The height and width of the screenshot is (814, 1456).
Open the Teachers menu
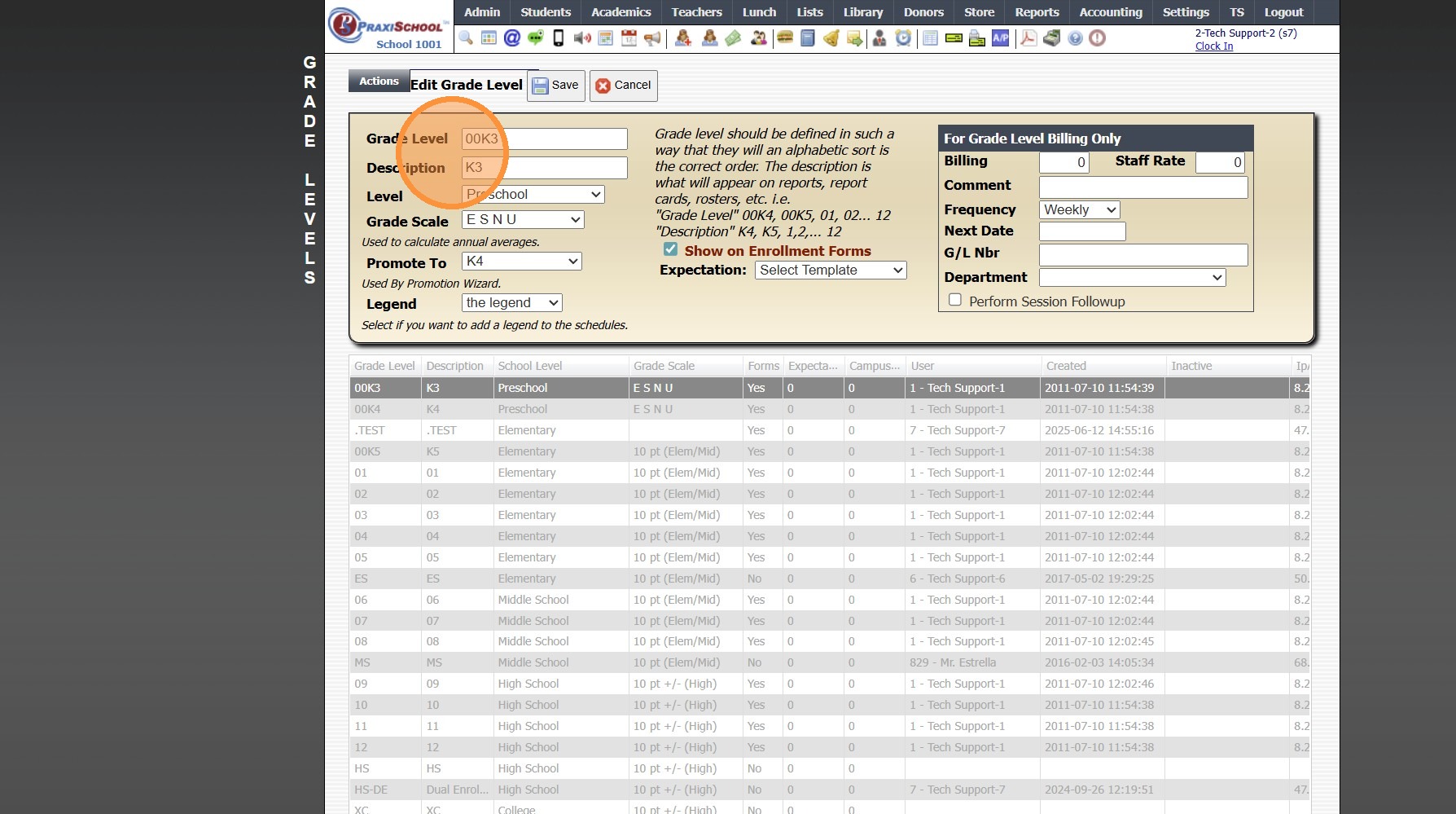click(697, 12)
